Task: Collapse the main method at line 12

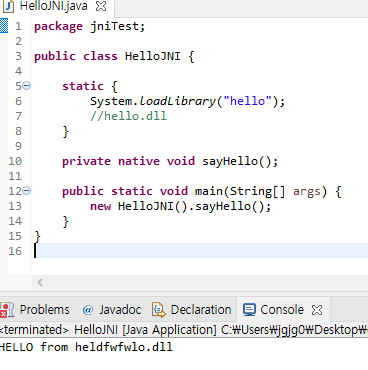Action: click(x=27, y=191)
